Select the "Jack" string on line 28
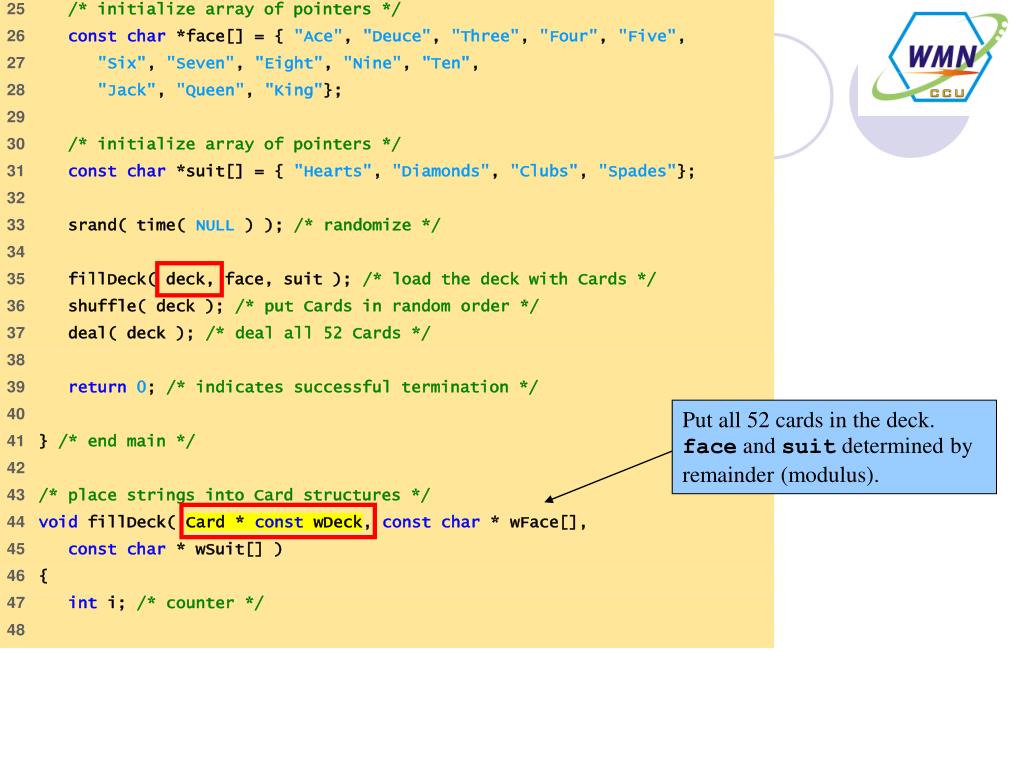 coord(127,90)
